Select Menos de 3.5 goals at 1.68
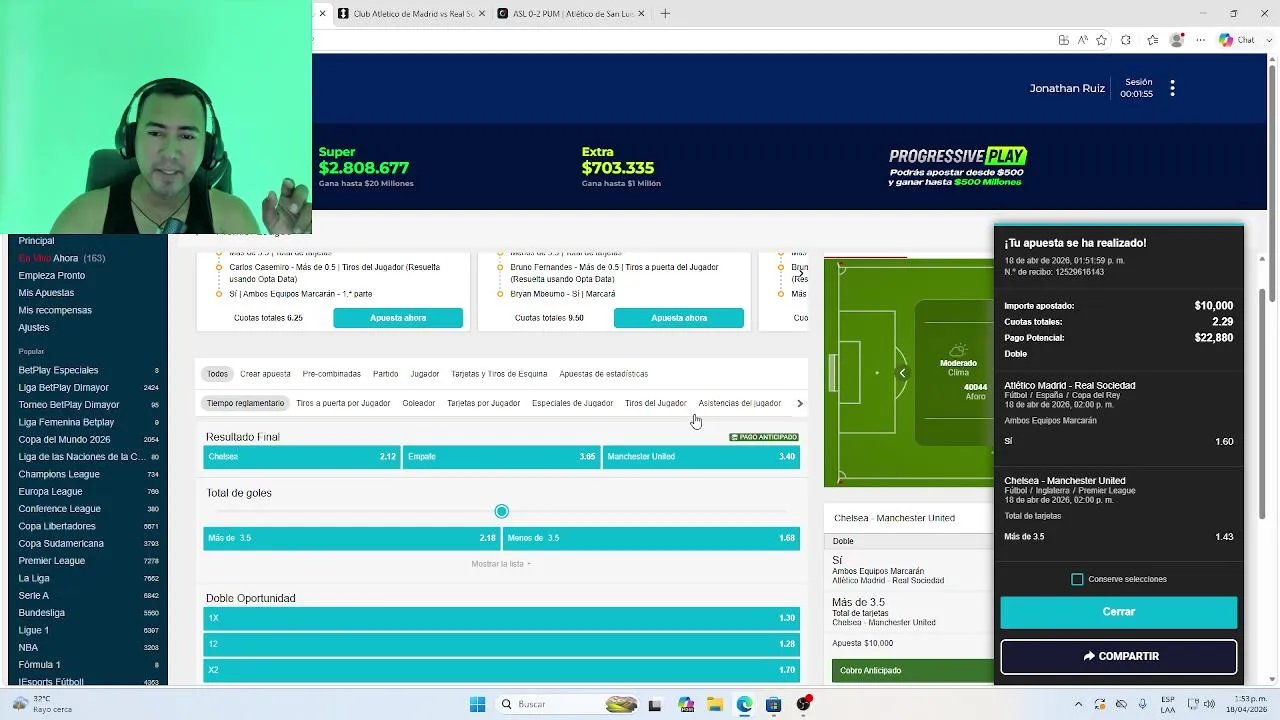Image resolution: width=1280 pixels, height=720 pixels. click(x=651, y=538)
